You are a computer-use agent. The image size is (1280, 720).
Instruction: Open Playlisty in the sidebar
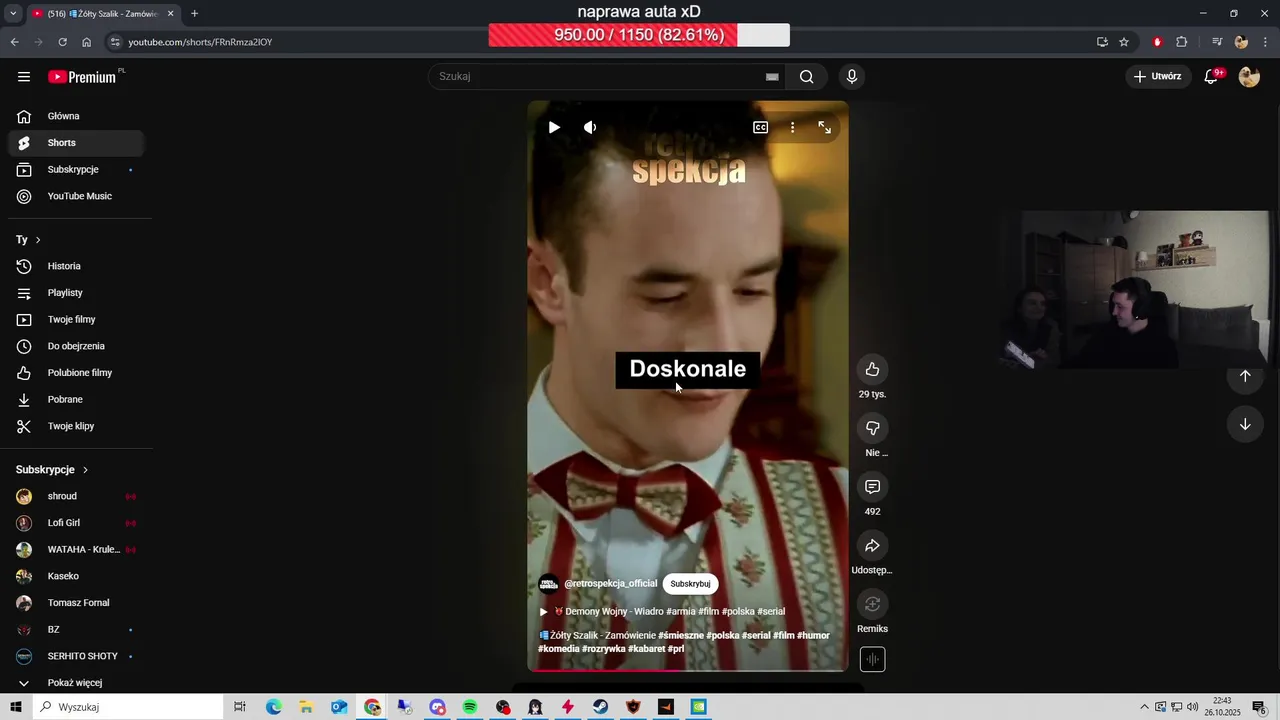75,293
